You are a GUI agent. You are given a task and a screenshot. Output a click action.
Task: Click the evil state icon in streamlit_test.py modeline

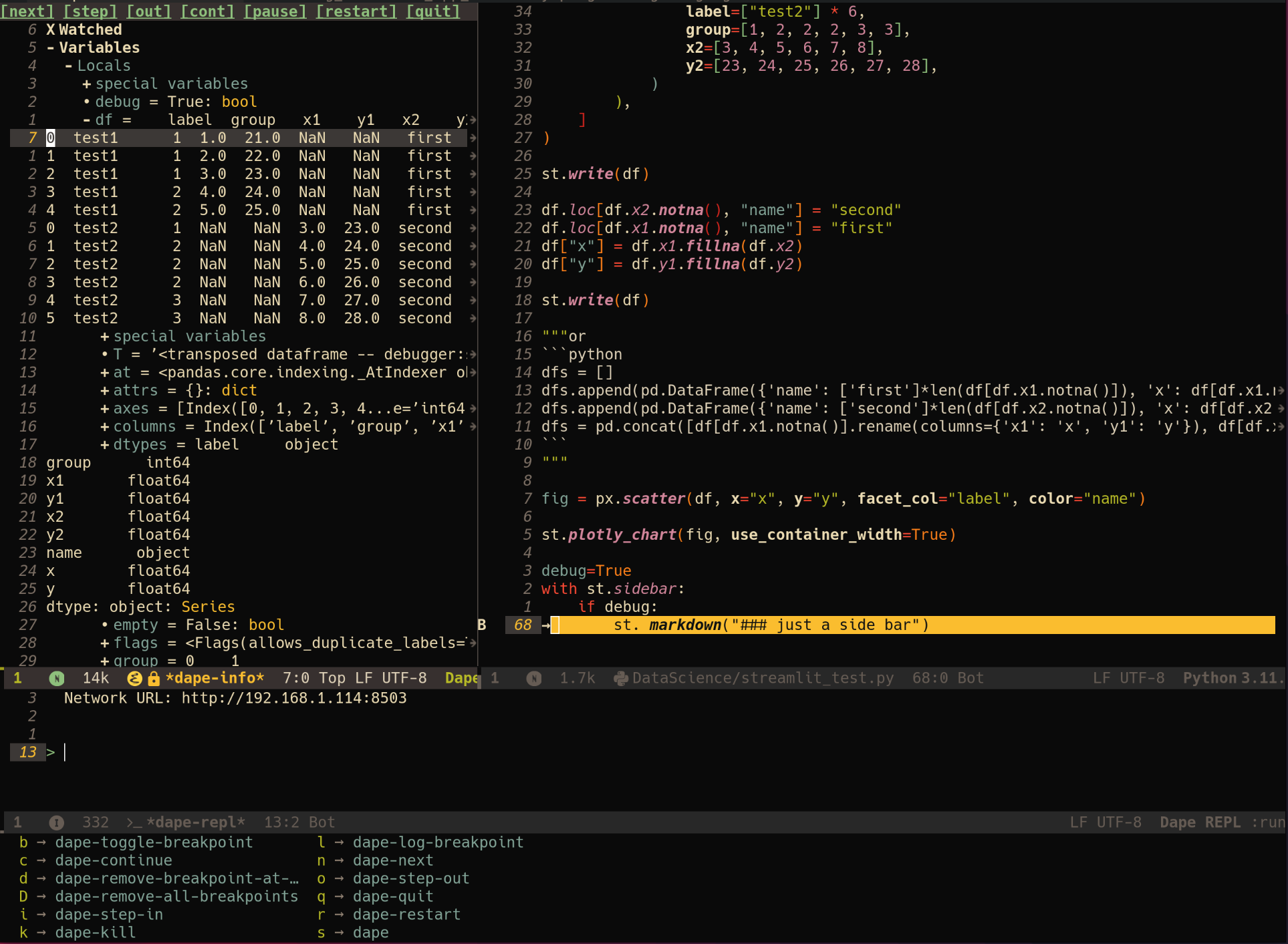pyautogui.click(x=533, y=678)
